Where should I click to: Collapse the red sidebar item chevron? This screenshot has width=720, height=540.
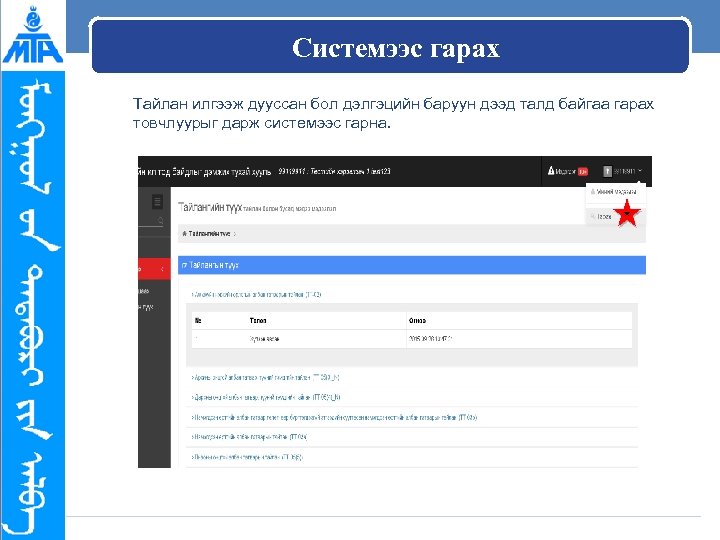pos(163,269)
